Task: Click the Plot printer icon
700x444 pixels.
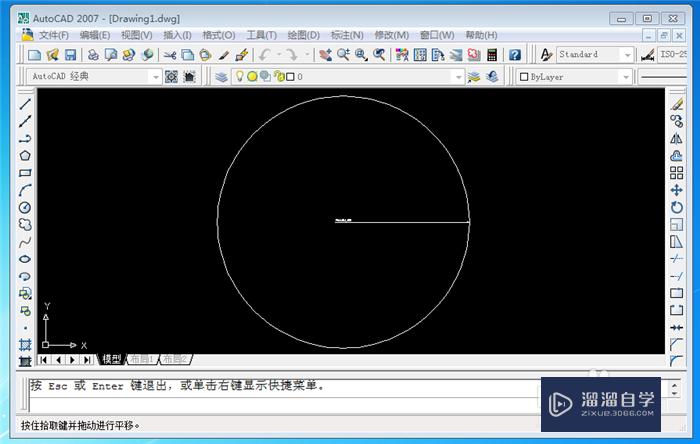Action: tap(93, 55)
